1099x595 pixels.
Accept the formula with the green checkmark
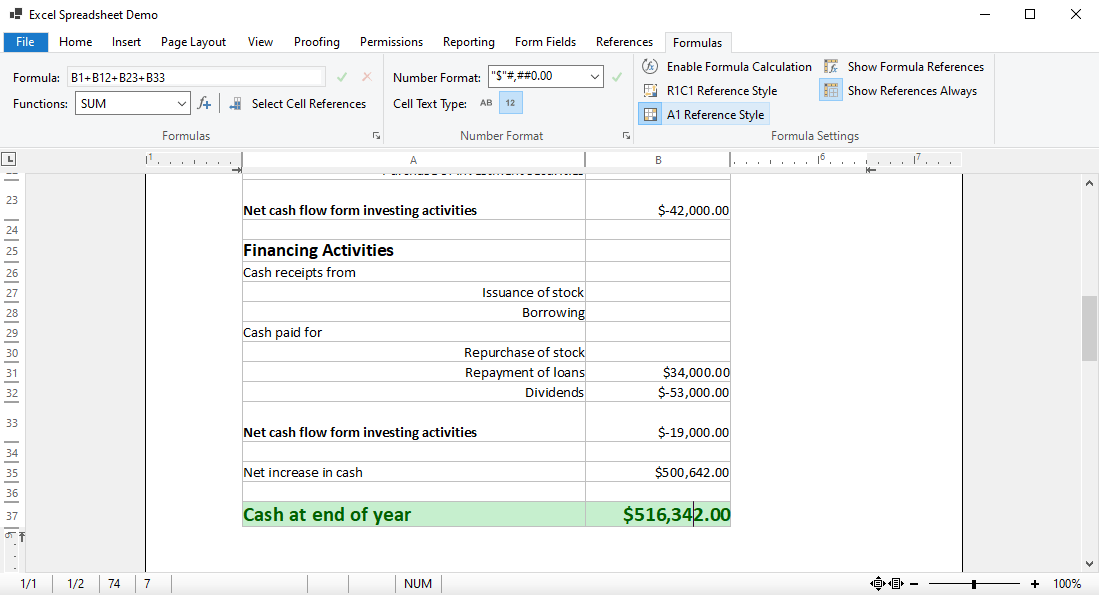click(342, 77)
